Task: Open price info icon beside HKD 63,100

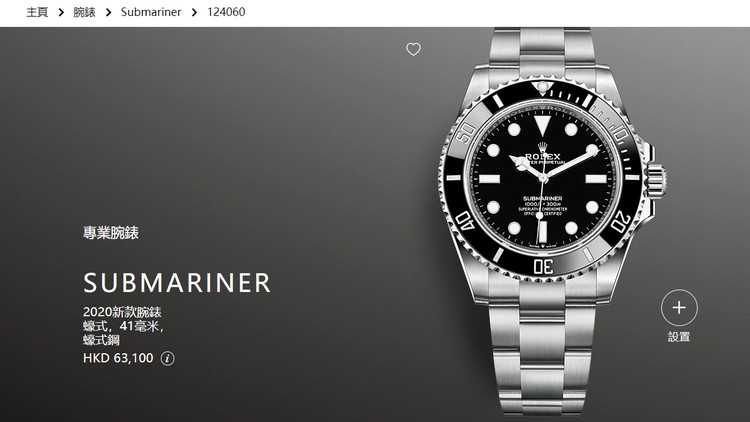Action: tap(167, 358)
